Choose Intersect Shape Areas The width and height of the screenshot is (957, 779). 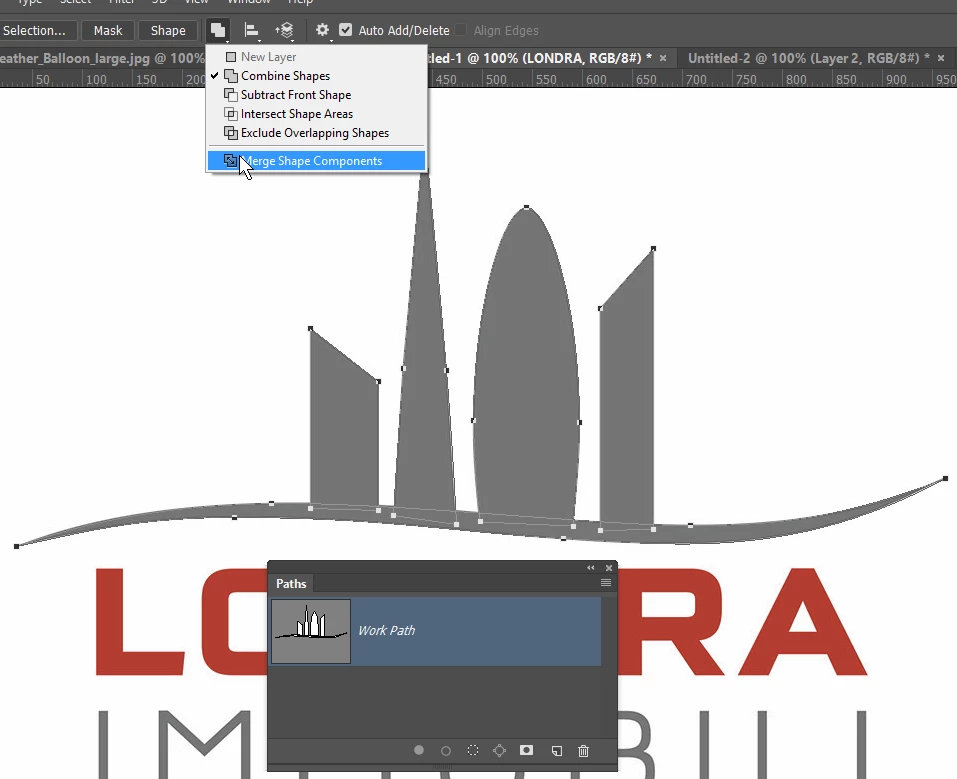316,114
